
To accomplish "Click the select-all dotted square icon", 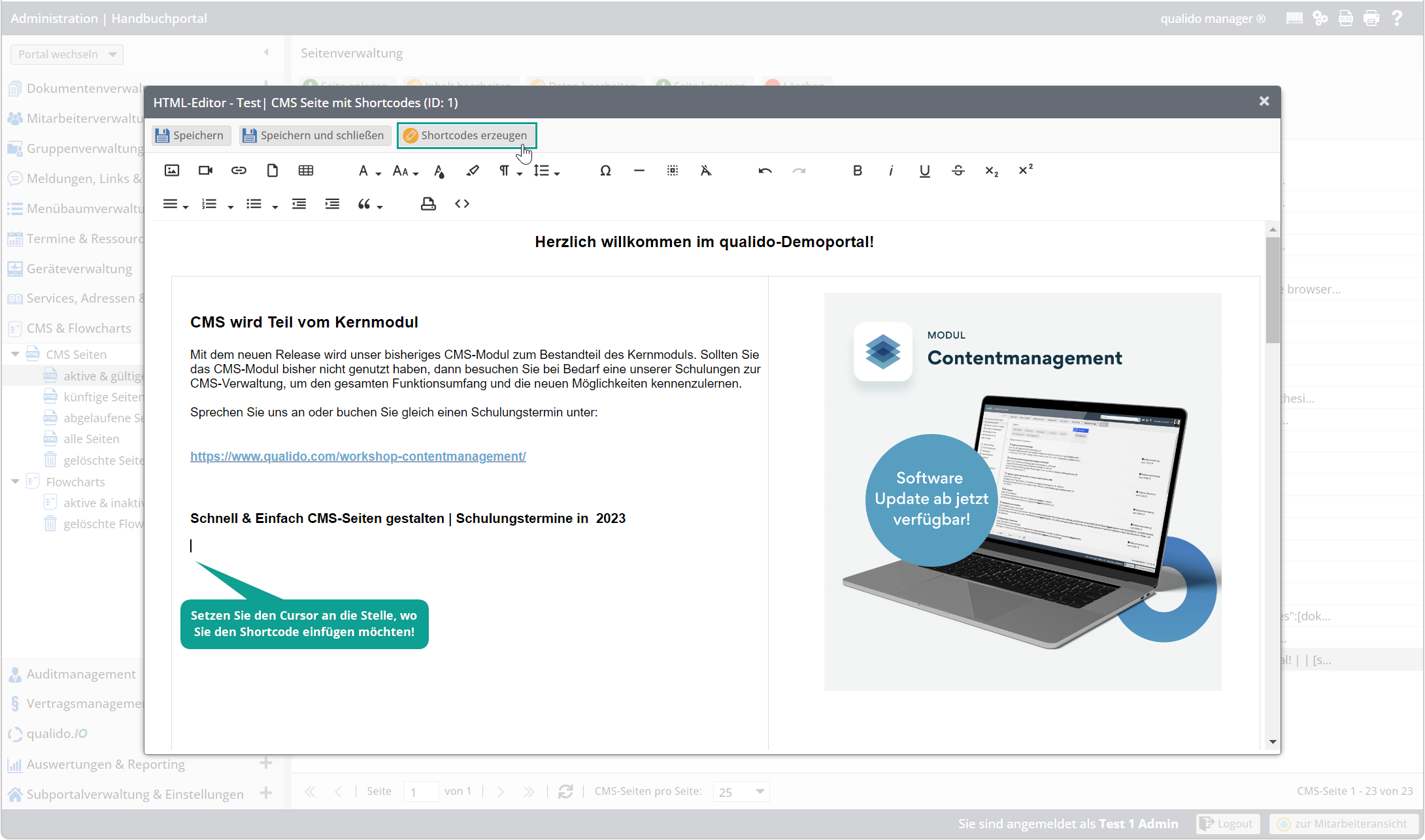I will tap(673, 171).
